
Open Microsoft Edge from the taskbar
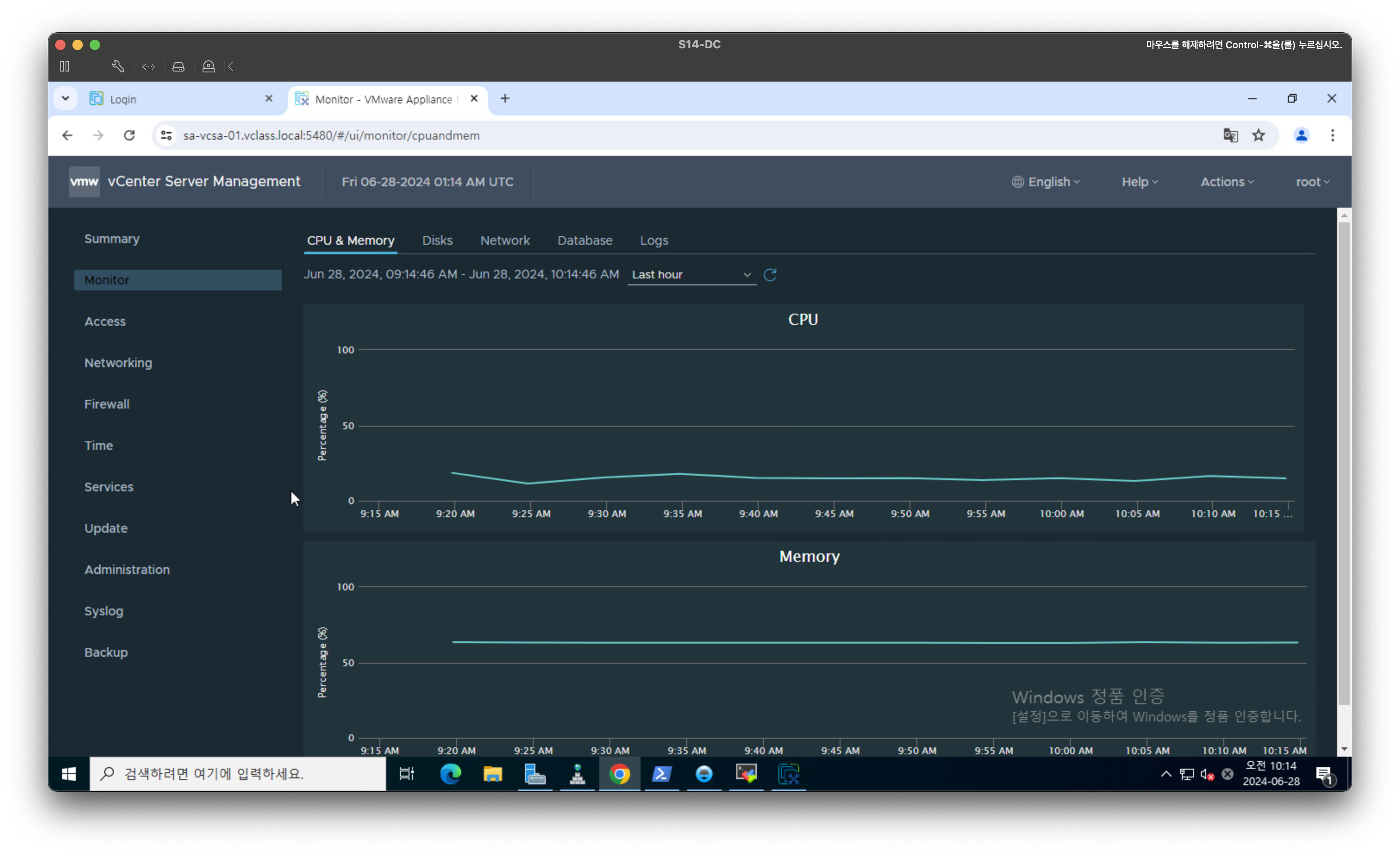click(x=450, y=774)
